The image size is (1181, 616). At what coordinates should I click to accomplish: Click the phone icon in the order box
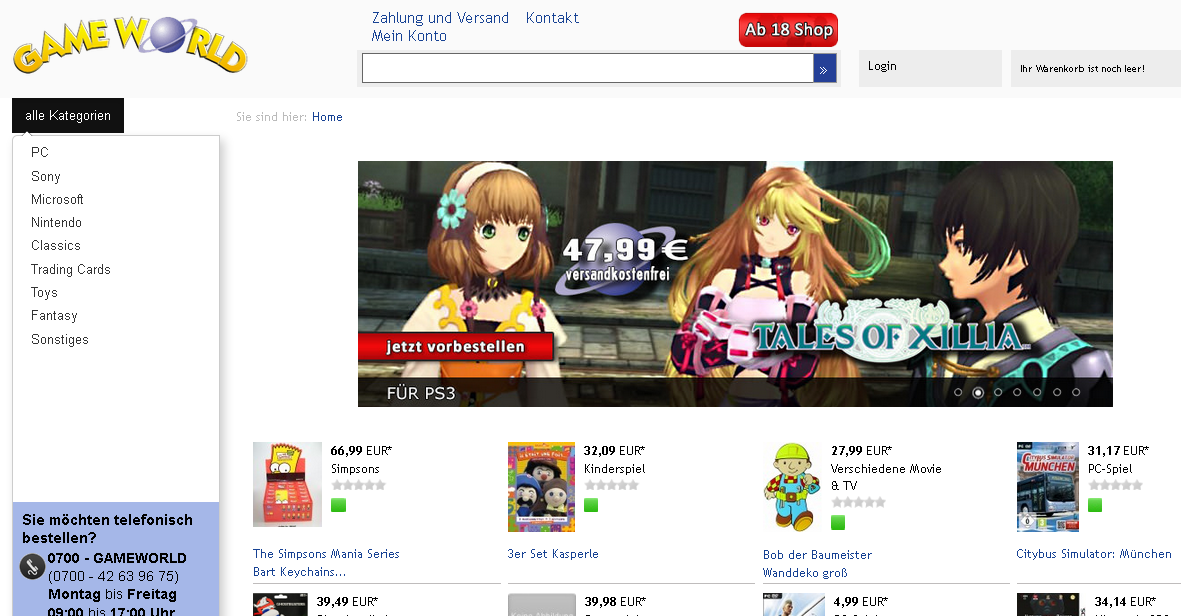point(32,566)
